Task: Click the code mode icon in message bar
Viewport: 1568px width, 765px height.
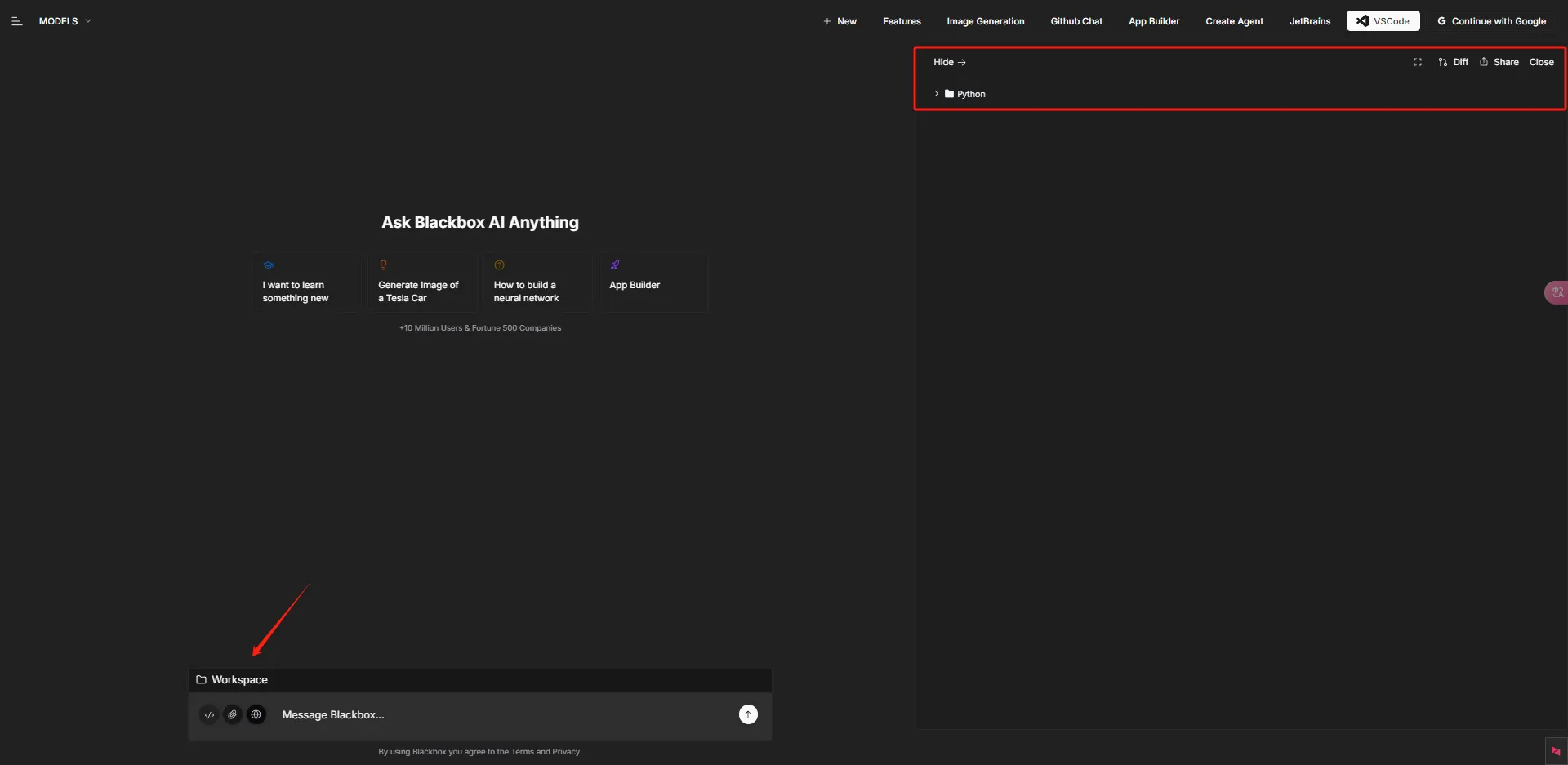Action: tap(209, 715)
